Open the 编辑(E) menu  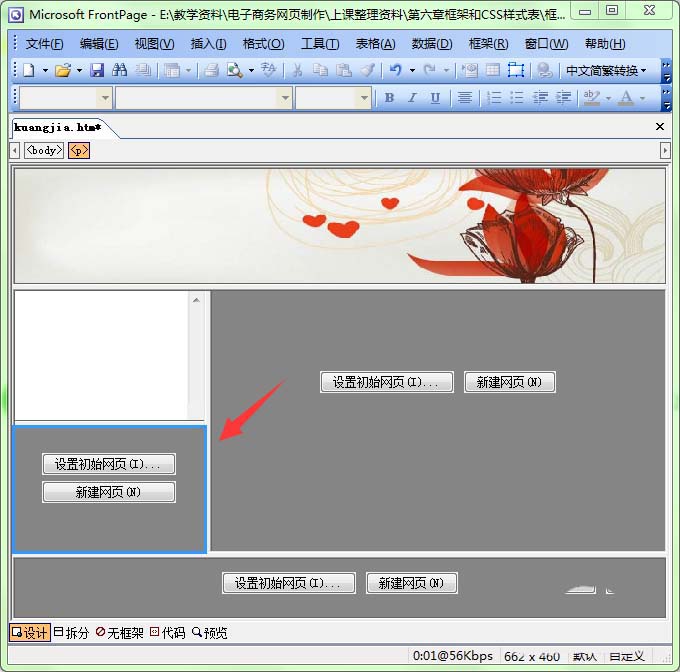pos(99,44)
